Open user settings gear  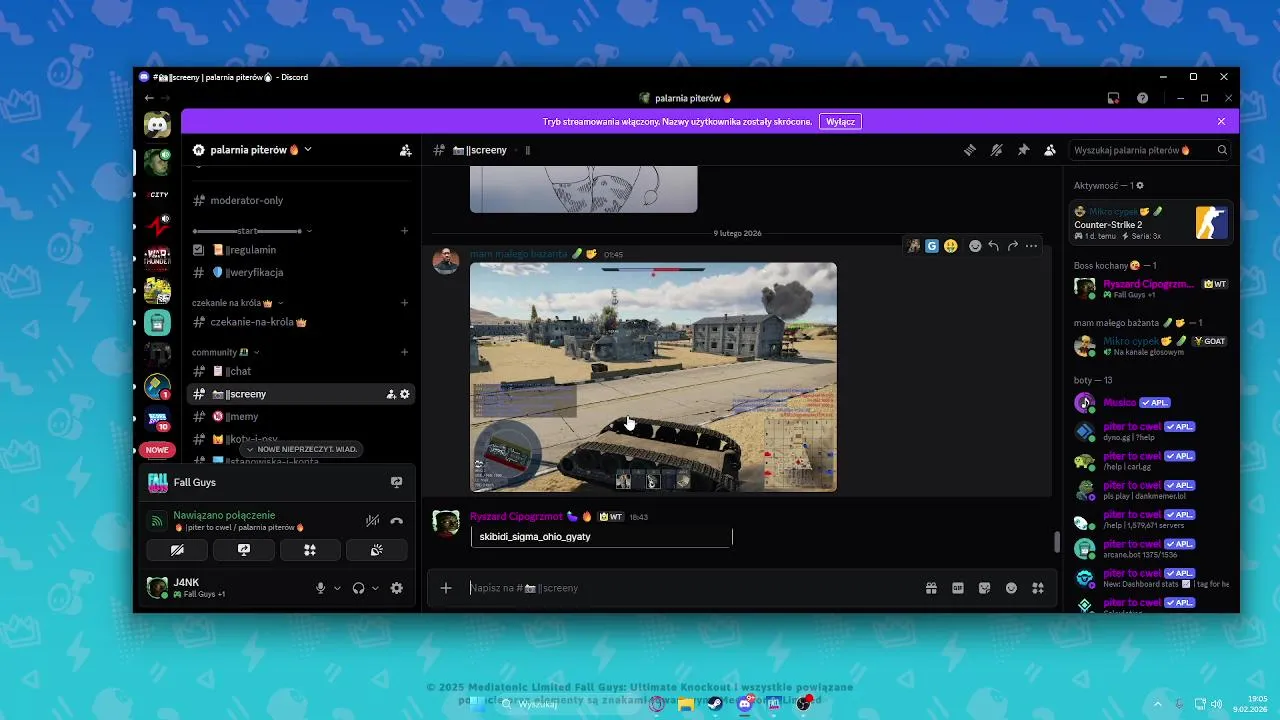pos(396,588)
